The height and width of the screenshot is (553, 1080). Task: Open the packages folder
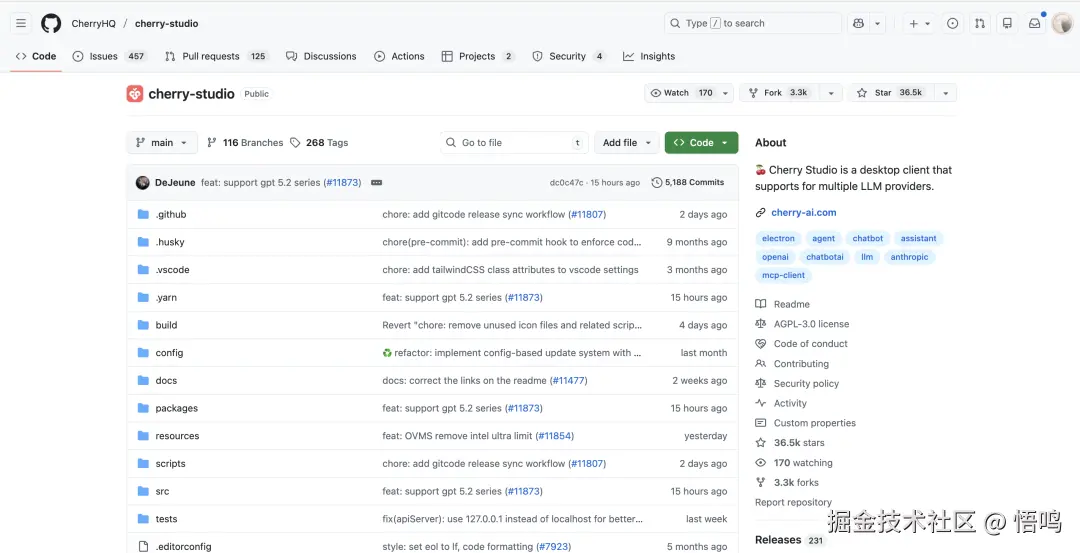[x=176, y=408]
